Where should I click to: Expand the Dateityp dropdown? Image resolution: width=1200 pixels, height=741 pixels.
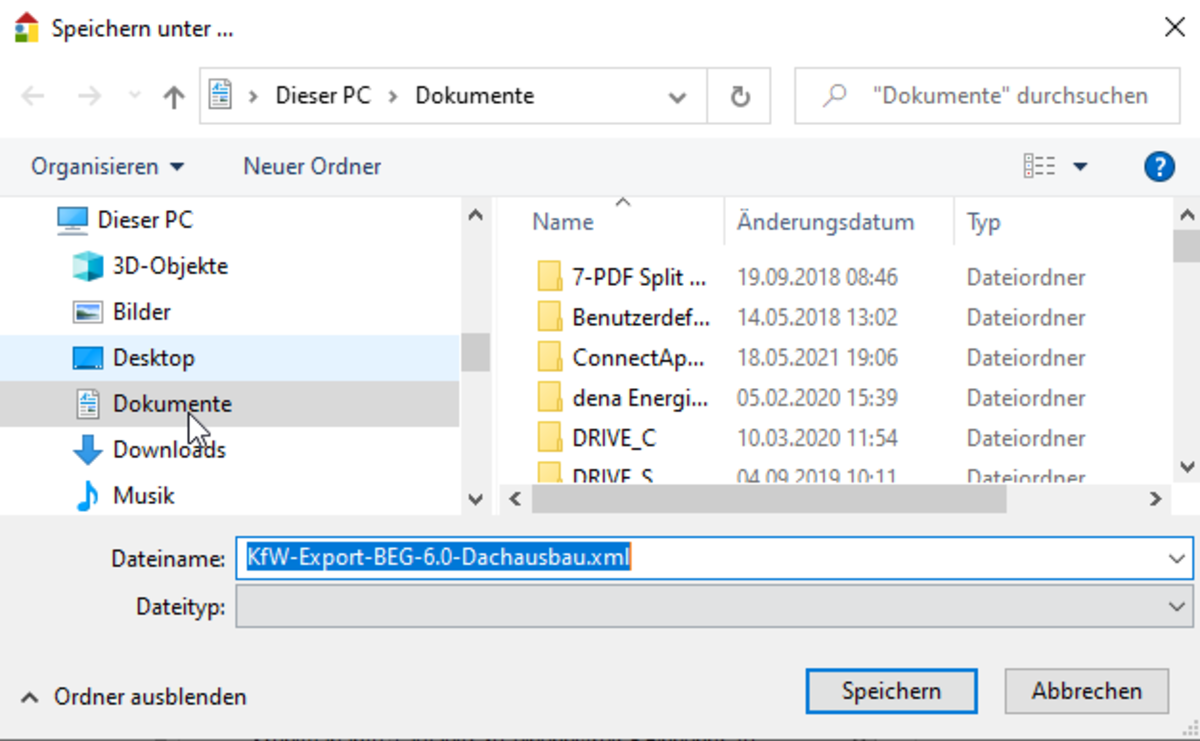pos(1176,606)
